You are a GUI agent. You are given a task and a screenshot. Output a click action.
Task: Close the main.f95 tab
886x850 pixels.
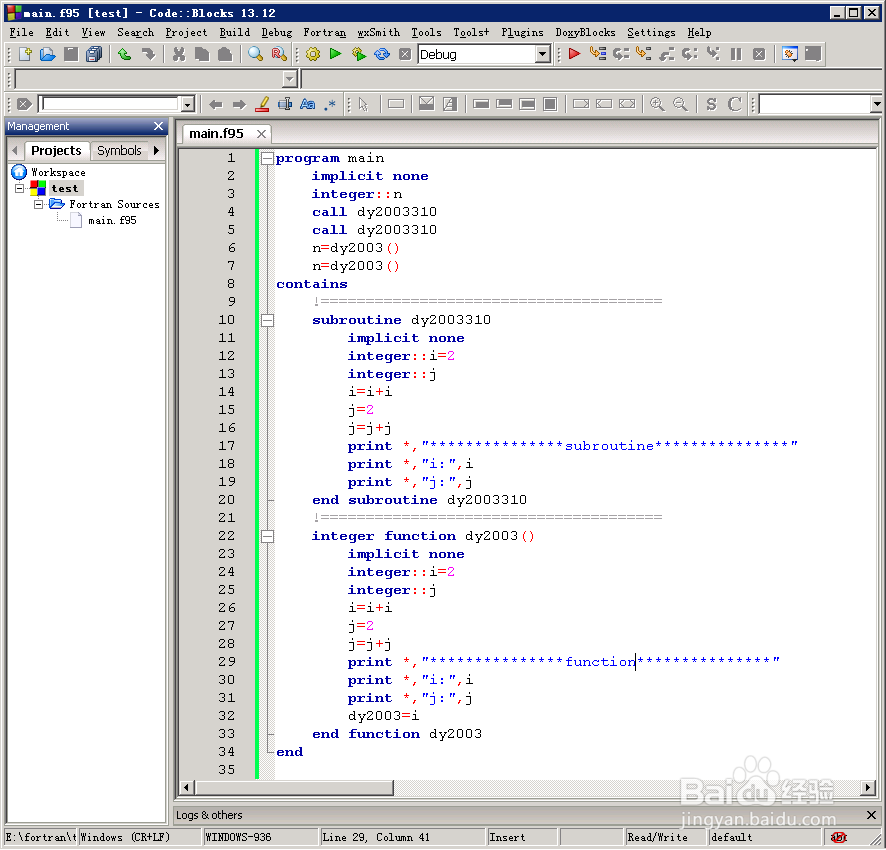pos(261,134)
